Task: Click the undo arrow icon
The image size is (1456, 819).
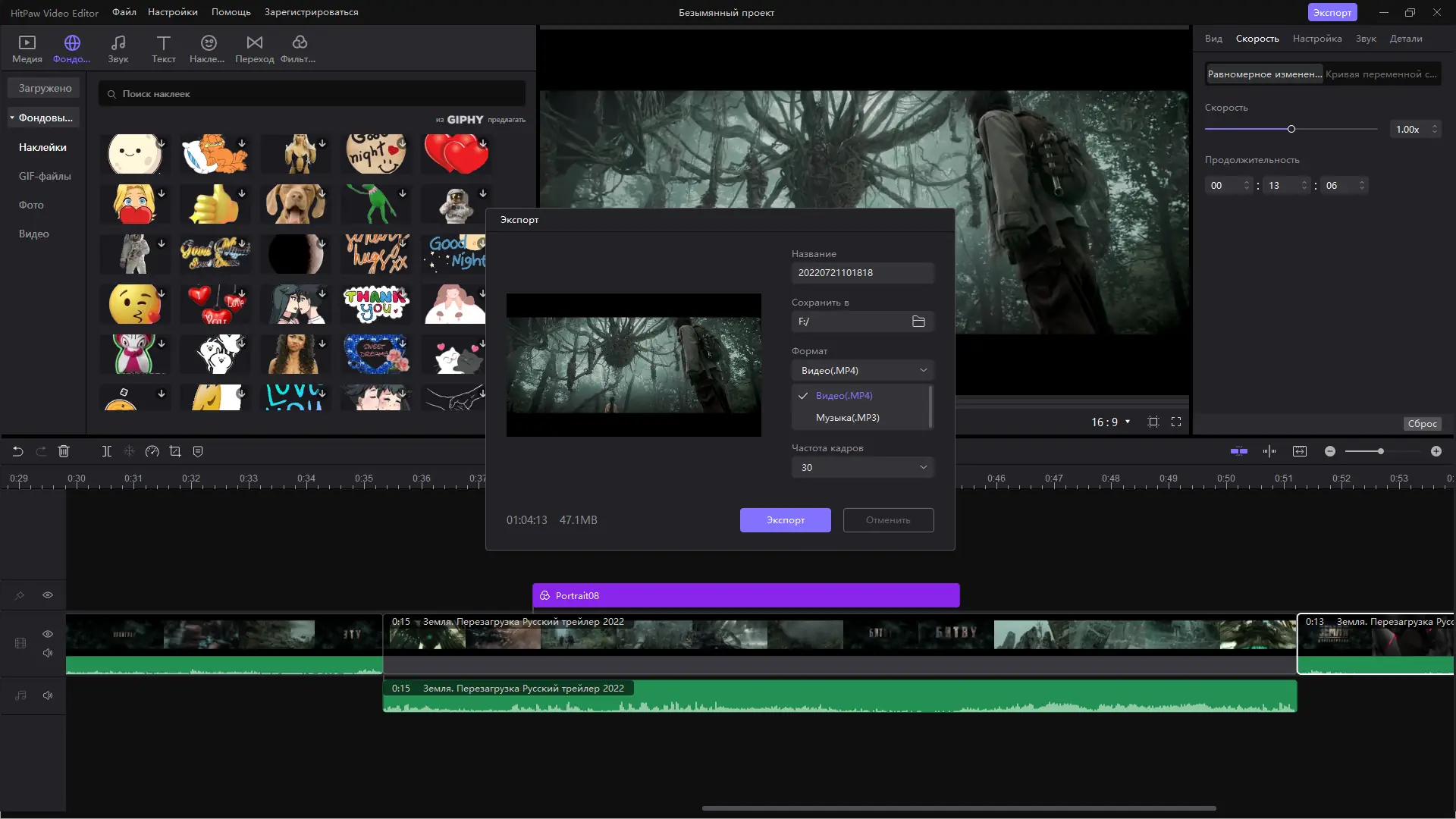Action: tap(17, 451)
